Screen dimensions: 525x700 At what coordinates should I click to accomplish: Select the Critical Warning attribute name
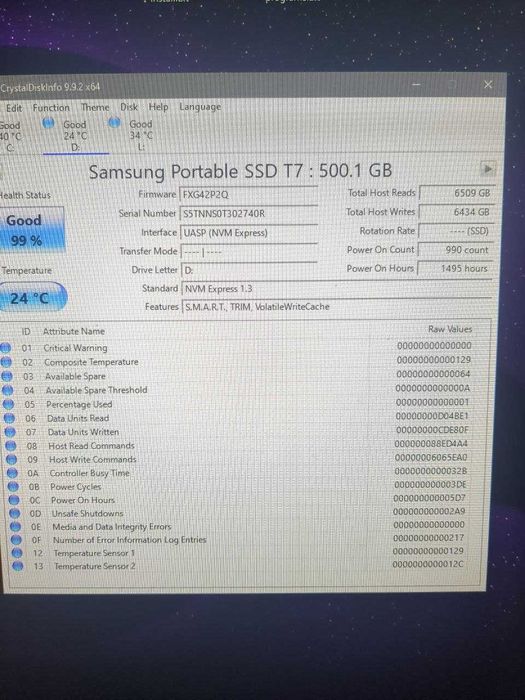tap(75, 348)
